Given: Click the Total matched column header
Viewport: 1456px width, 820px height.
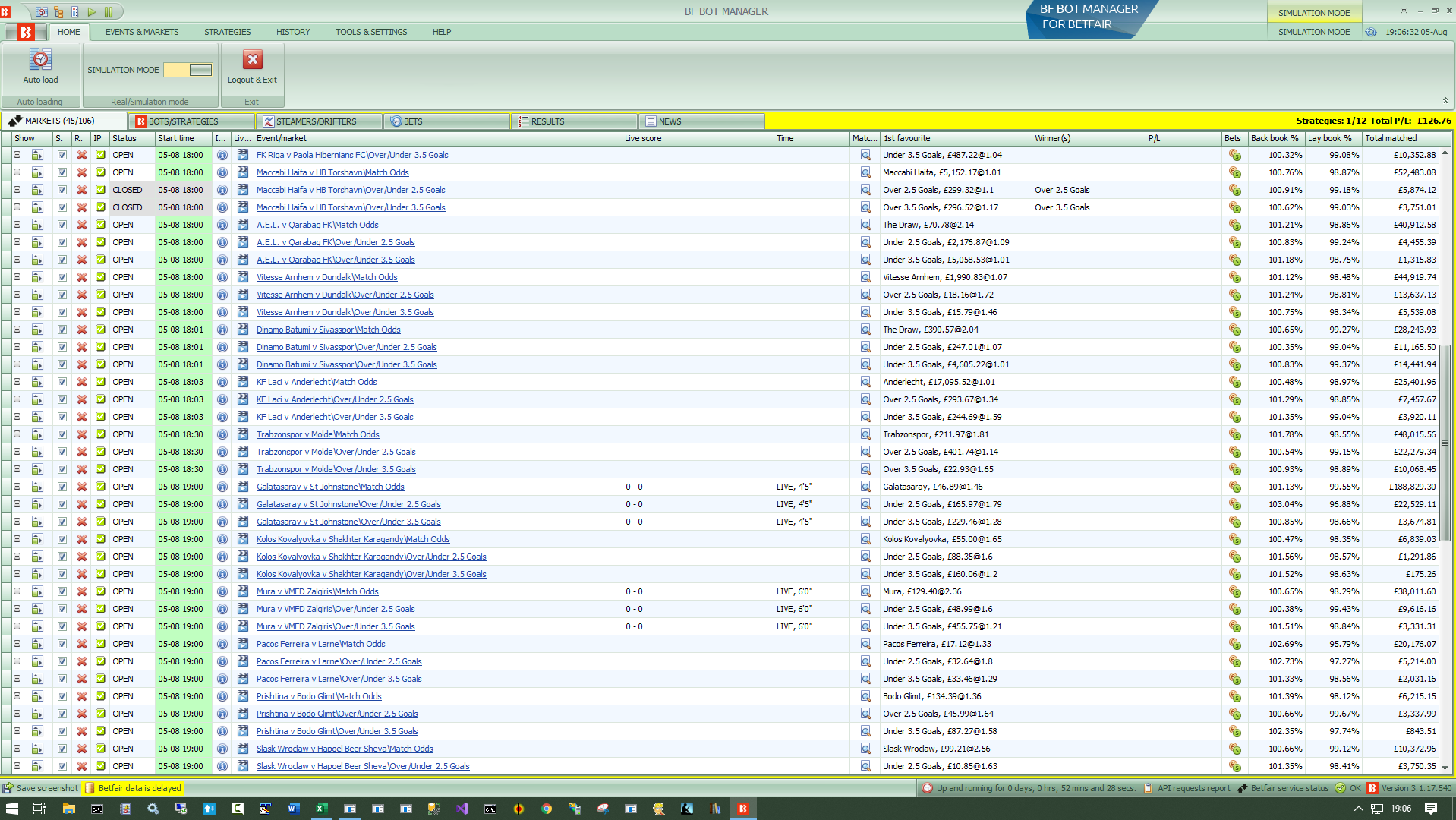Looking at the screenshot, I should point(1400,138).
